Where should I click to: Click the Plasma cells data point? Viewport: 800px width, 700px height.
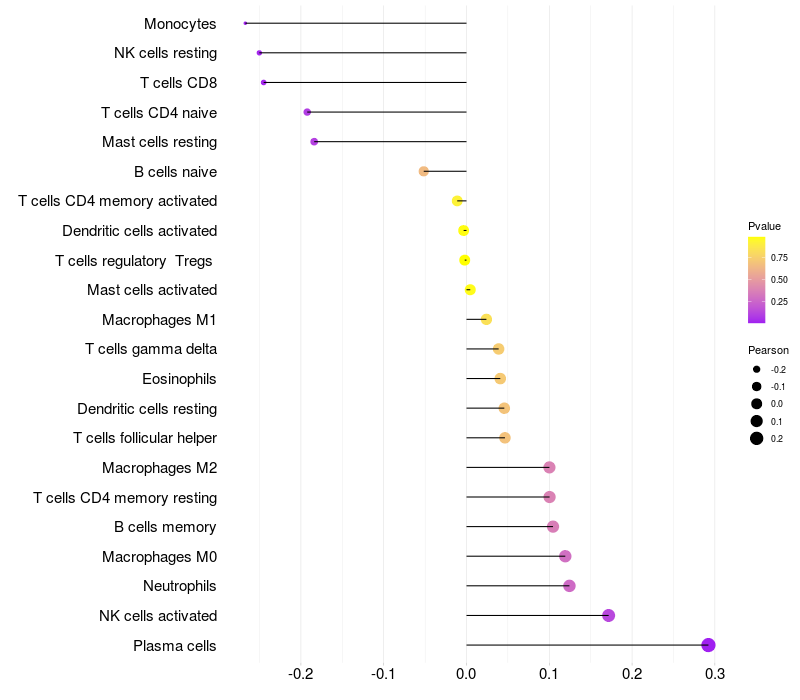click(x=708, y=645)
